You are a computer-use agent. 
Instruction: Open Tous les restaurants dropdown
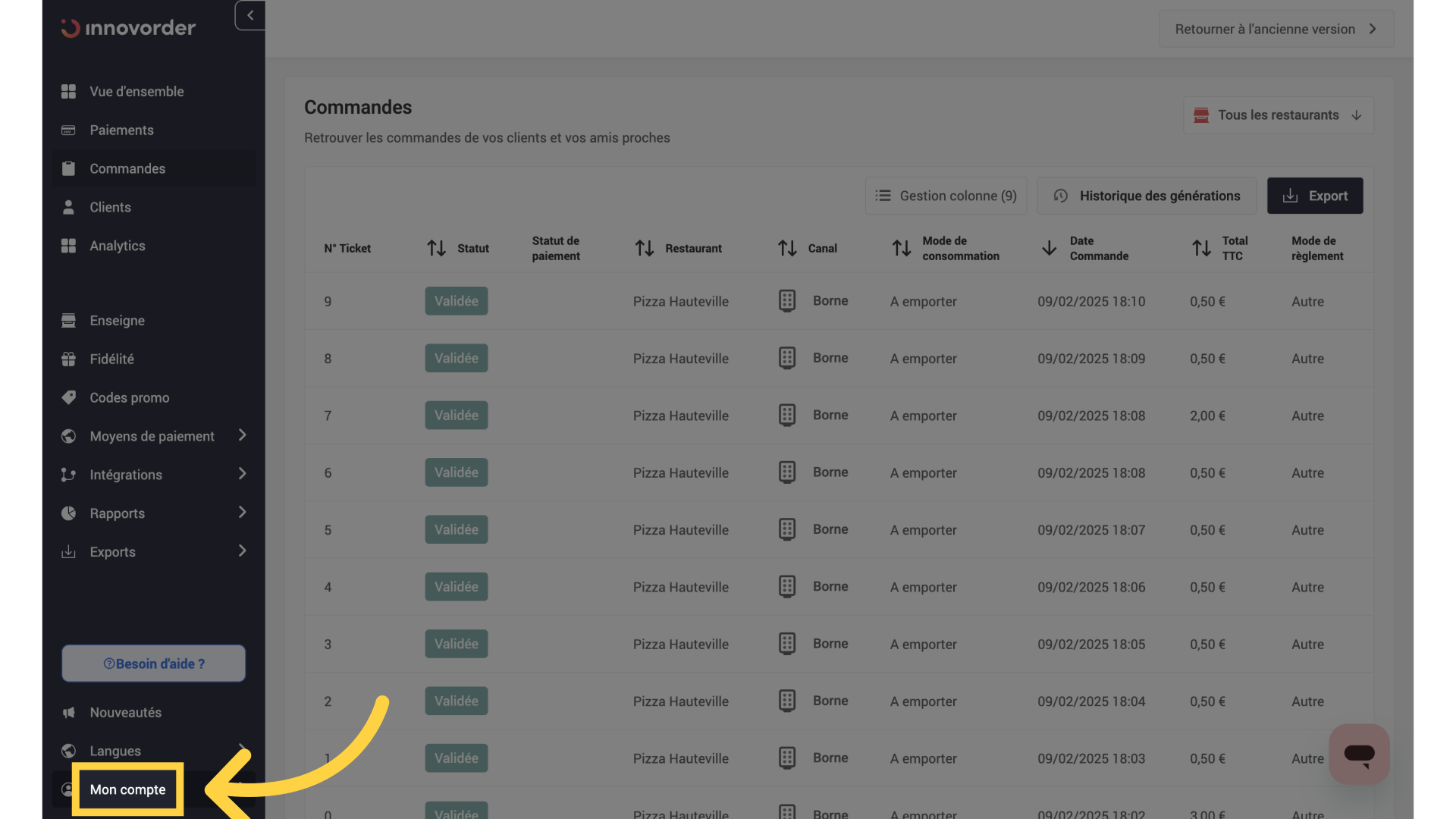(1279, 115)
